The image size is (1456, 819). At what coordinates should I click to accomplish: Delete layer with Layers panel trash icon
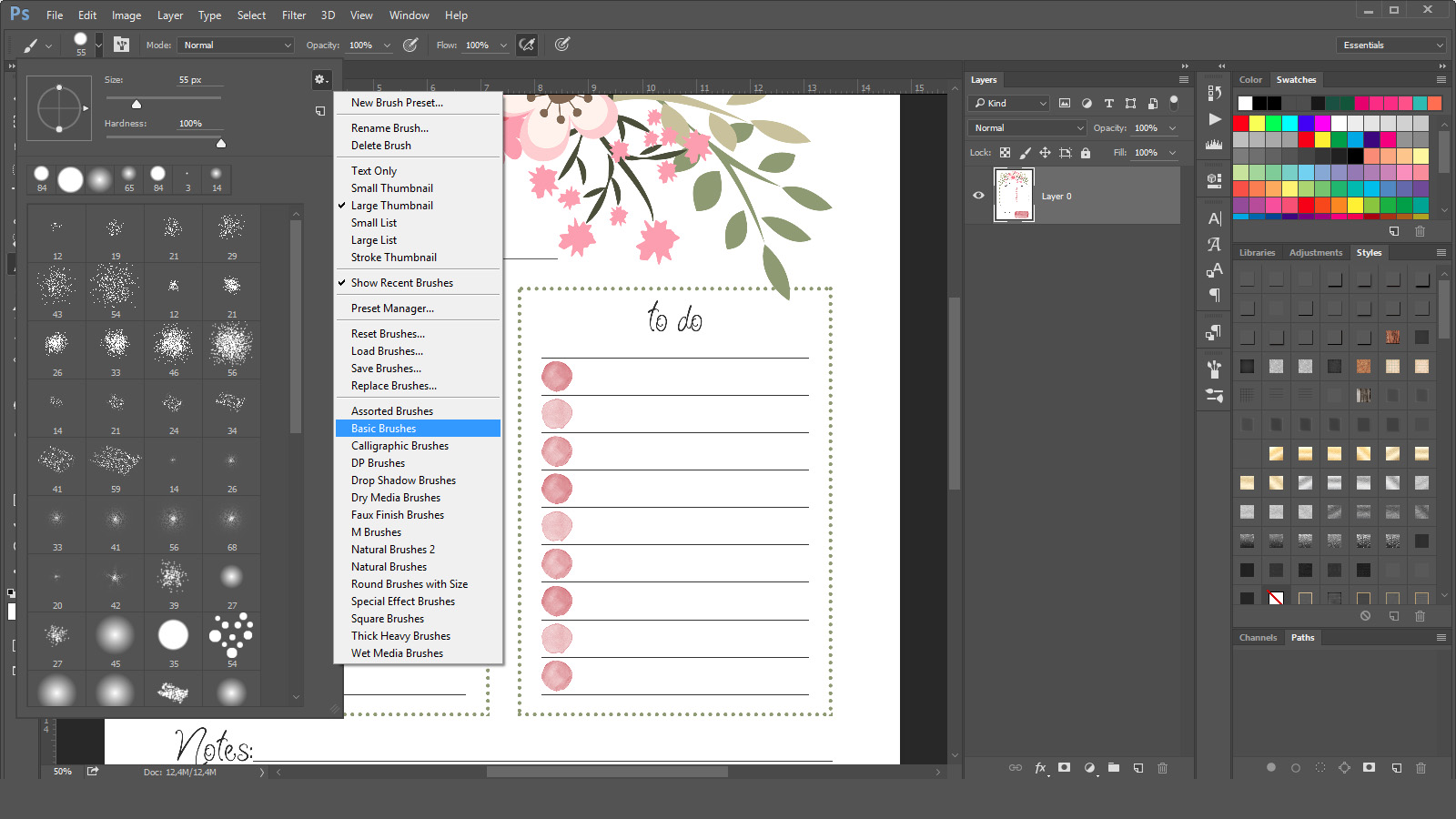pyautogui.click(x=1162, y=768)
